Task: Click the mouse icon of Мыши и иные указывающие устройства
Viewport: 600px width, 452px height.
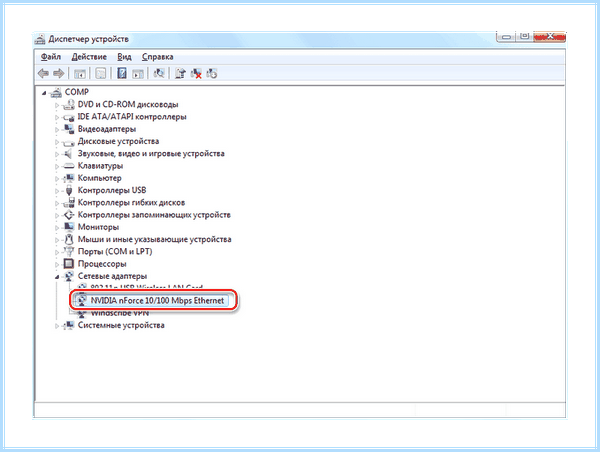Action: tap(69, 239)
